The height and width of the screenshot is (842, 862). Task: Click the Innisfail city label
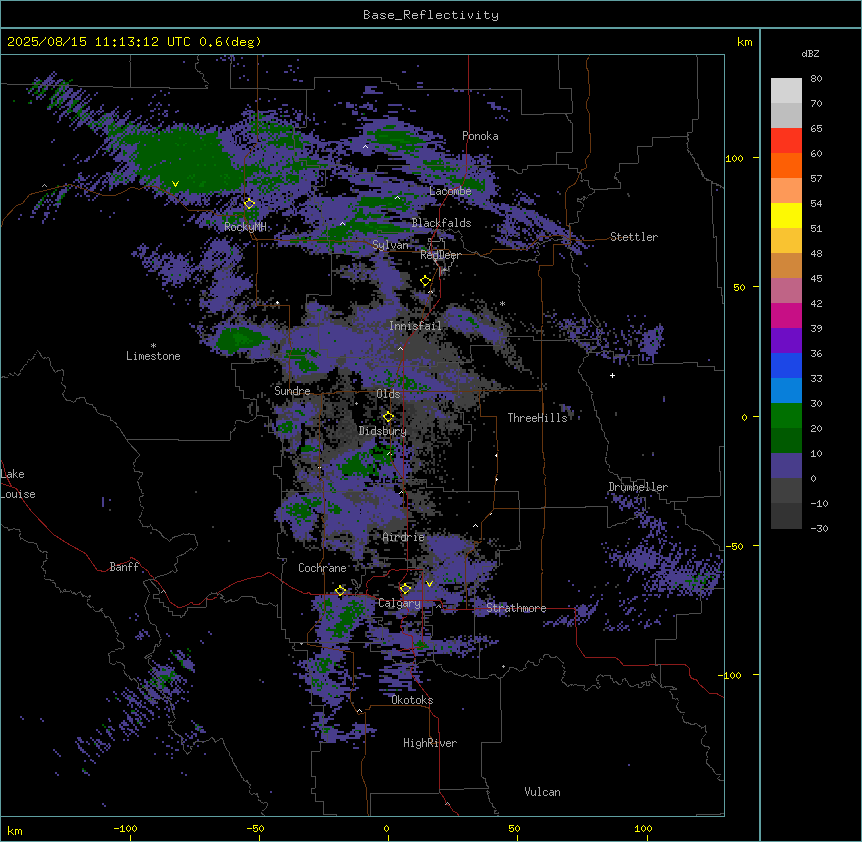click(x=415, y=326)
